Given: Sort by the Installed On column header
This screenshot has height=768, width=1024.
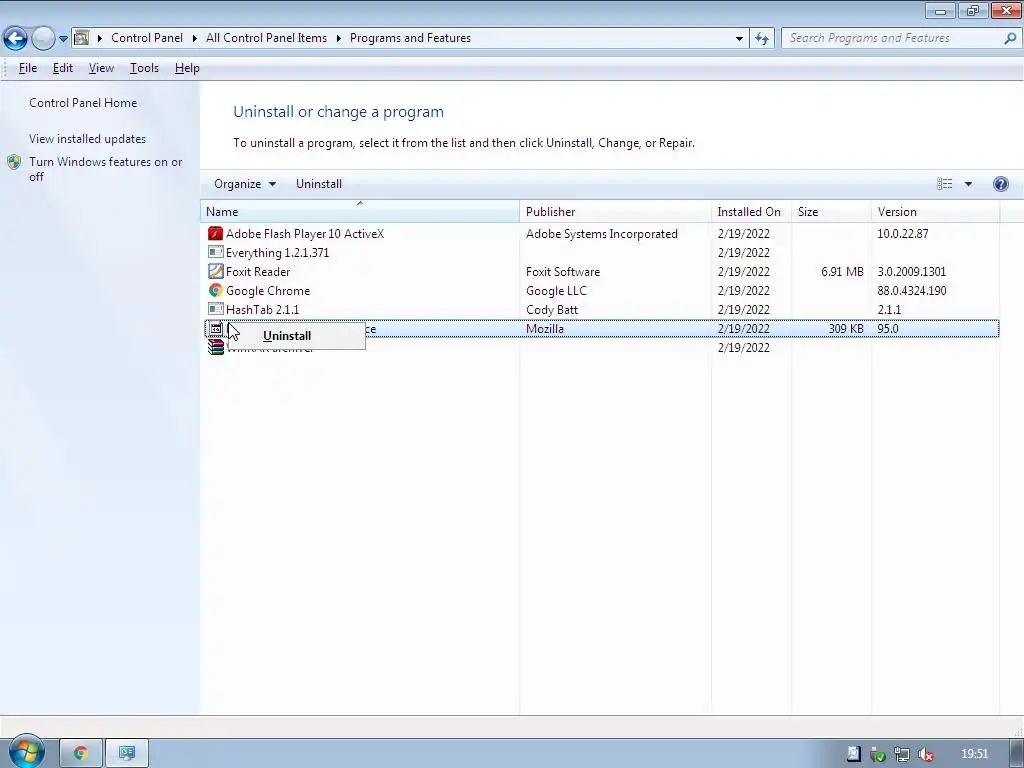Looking at the screenshot, I should click(x=751, y=212).
